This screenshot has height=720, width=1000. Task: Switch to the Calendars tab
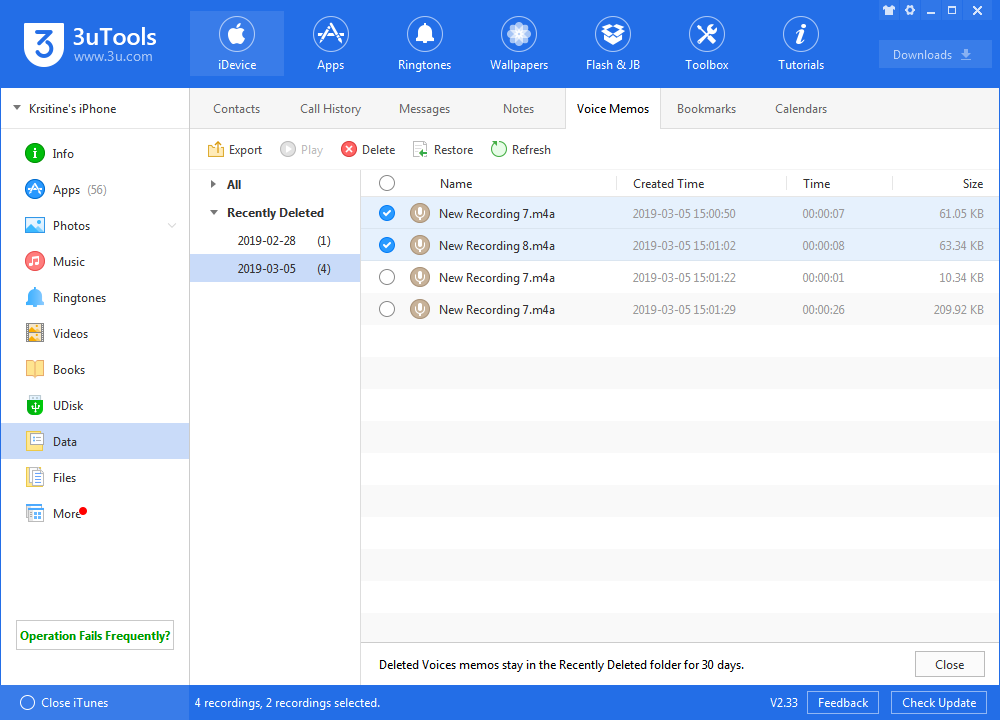click(801, 108)
